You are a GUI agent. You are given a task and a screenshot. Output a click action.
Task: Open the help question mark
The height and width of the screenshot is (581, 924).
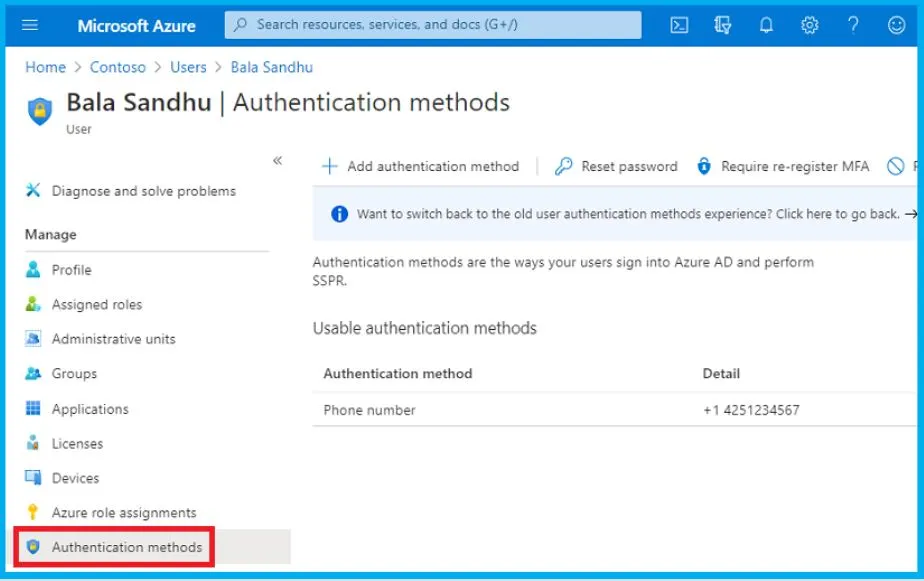(x=853, y=25)
